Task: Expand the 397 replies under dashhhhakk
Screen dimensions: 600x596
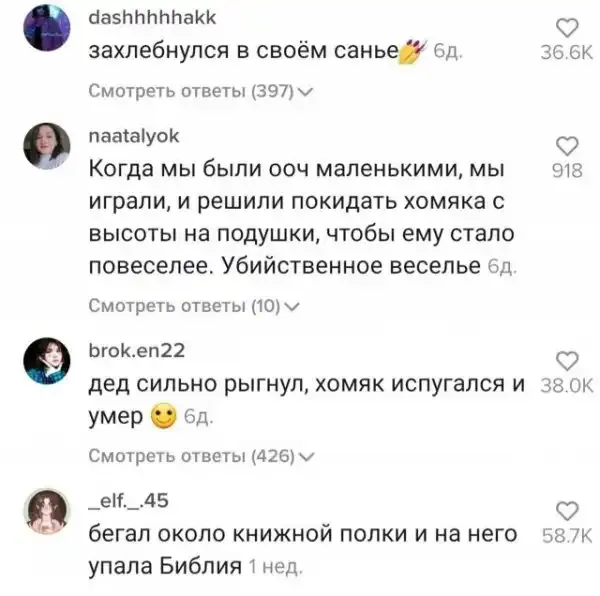Action: (x=201, y=91)
